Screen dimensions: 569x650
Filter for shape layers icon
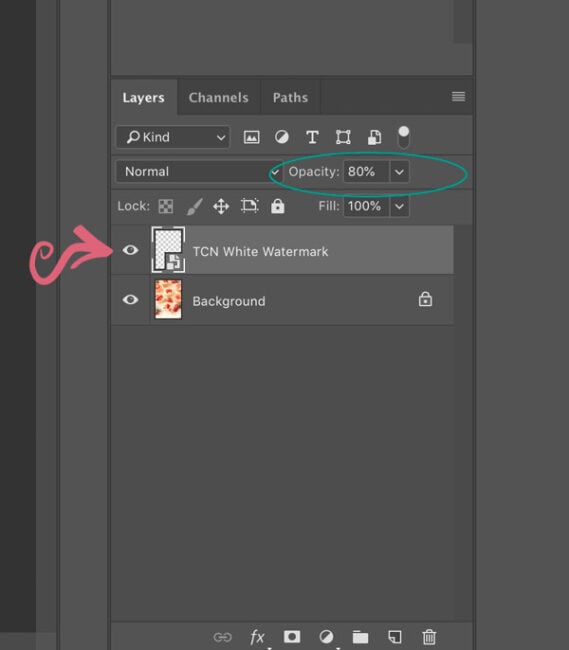[343, 137]
